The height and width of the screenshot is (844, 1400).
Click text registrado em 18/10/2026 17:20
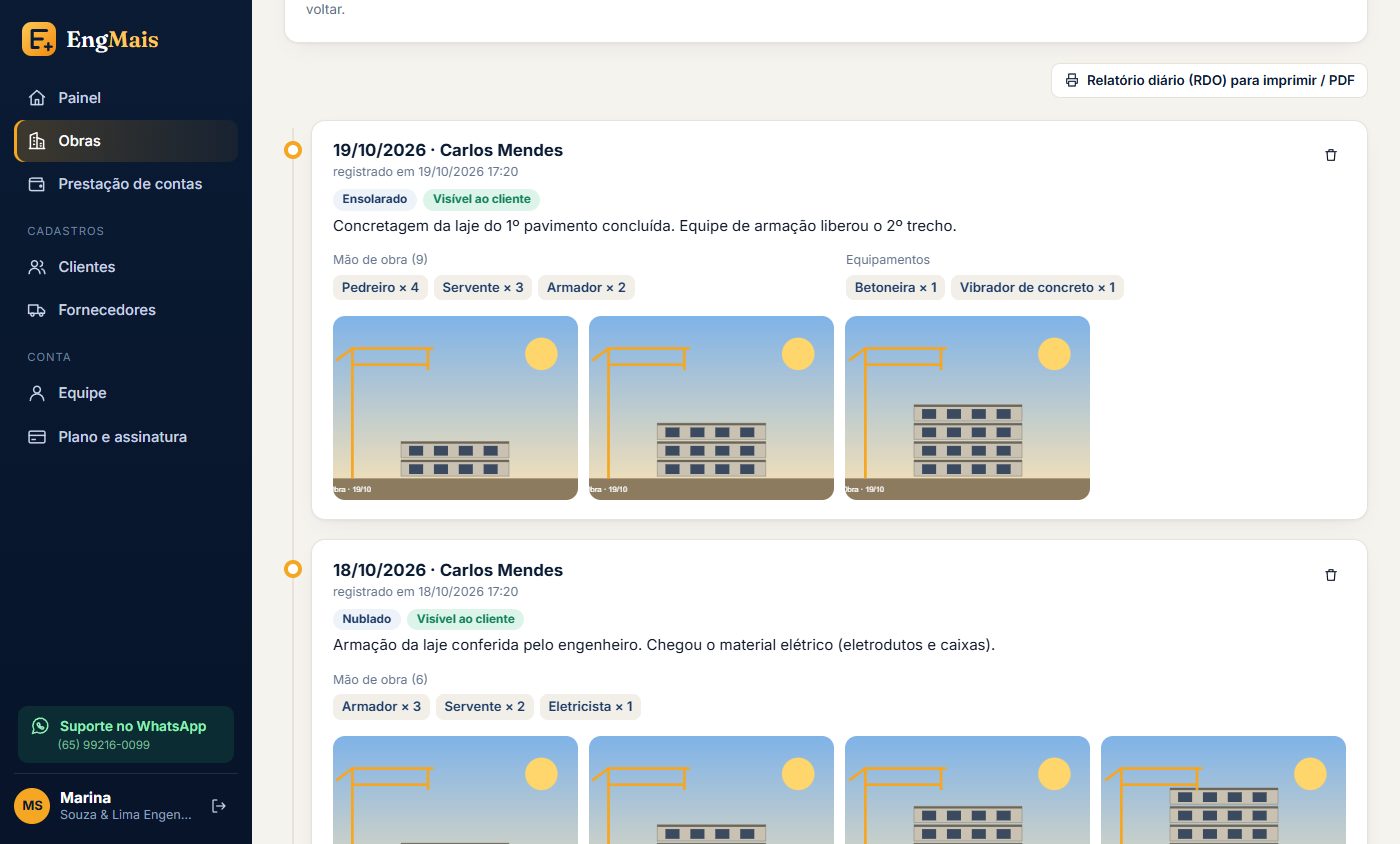click(x=426, y=592)
